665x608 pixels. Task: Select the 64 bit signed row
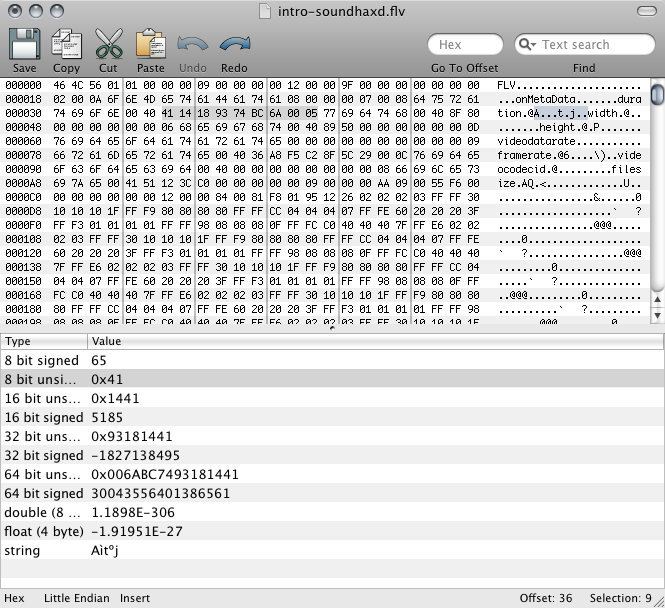332,493
